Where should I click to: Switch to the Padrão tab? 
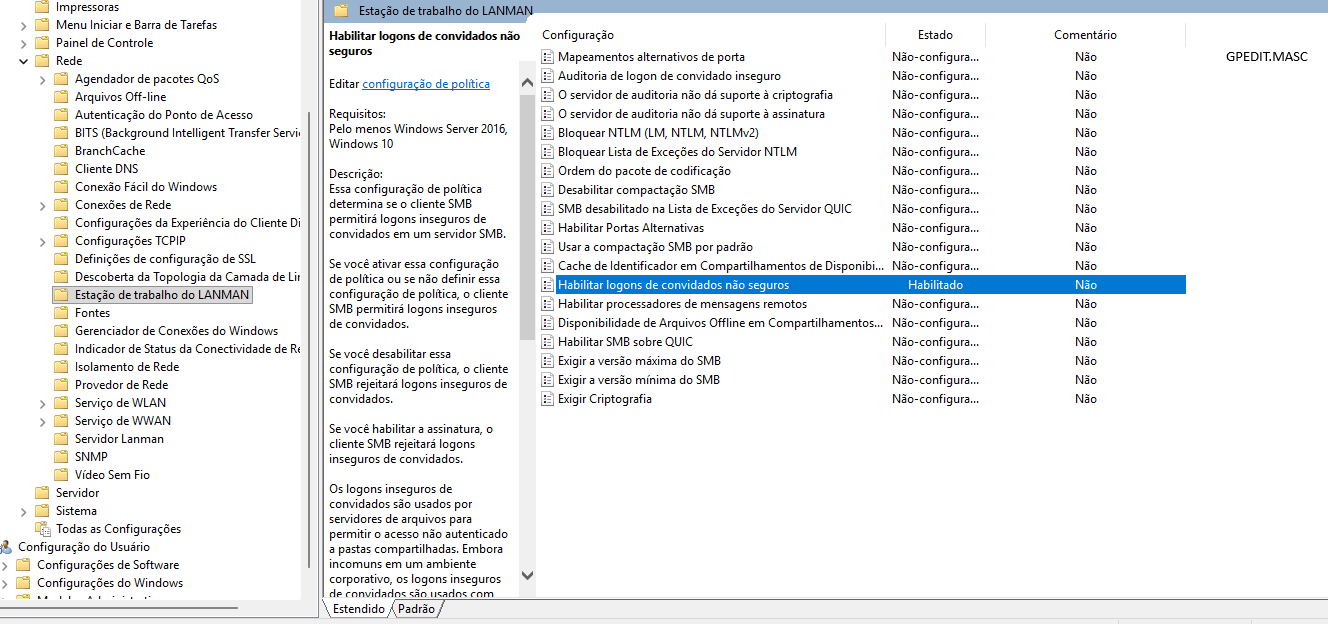pos(416,609)
